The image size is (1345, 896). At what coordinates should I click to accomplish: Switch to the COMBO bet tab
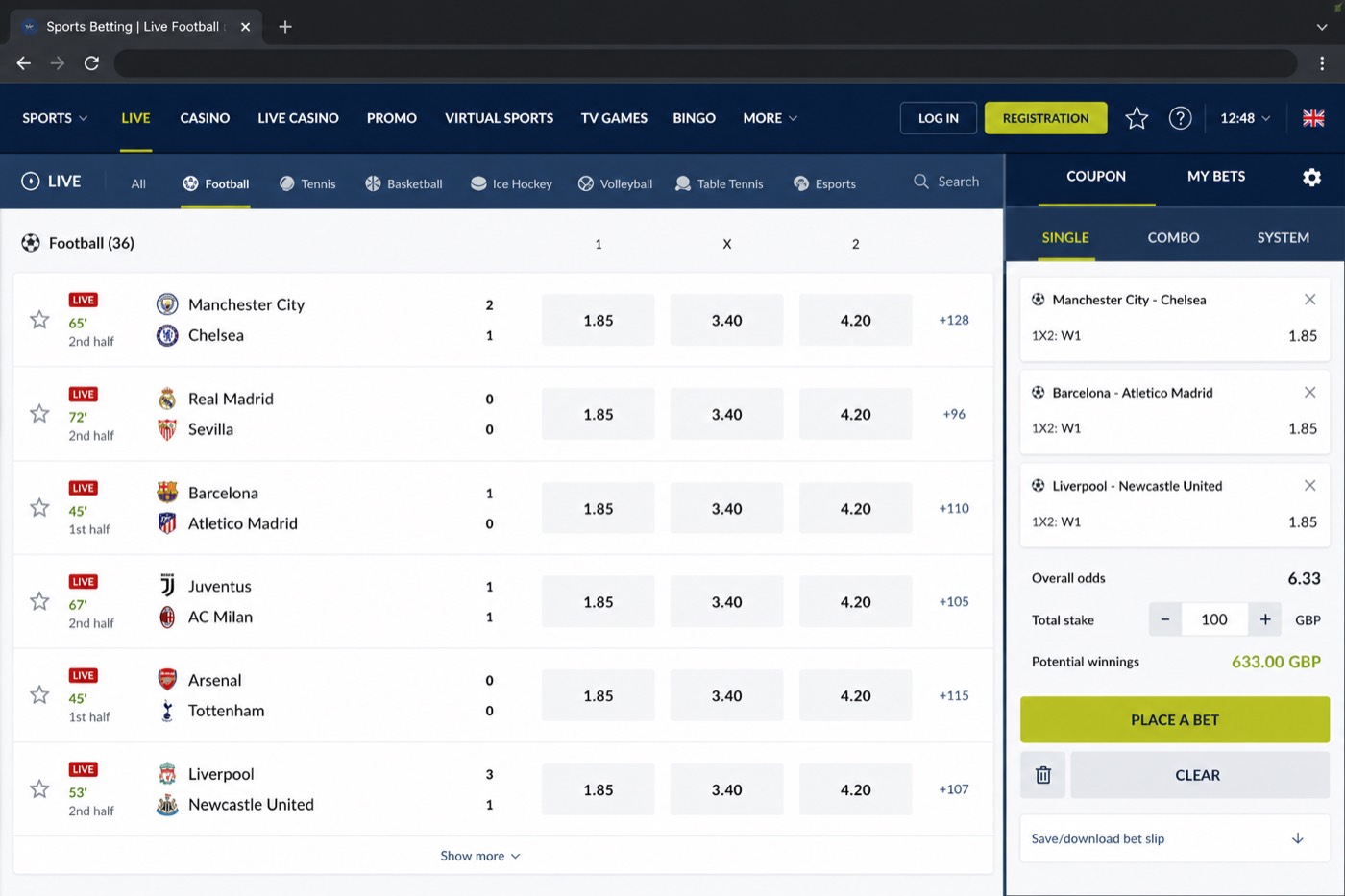click(x=1173, y=237)
